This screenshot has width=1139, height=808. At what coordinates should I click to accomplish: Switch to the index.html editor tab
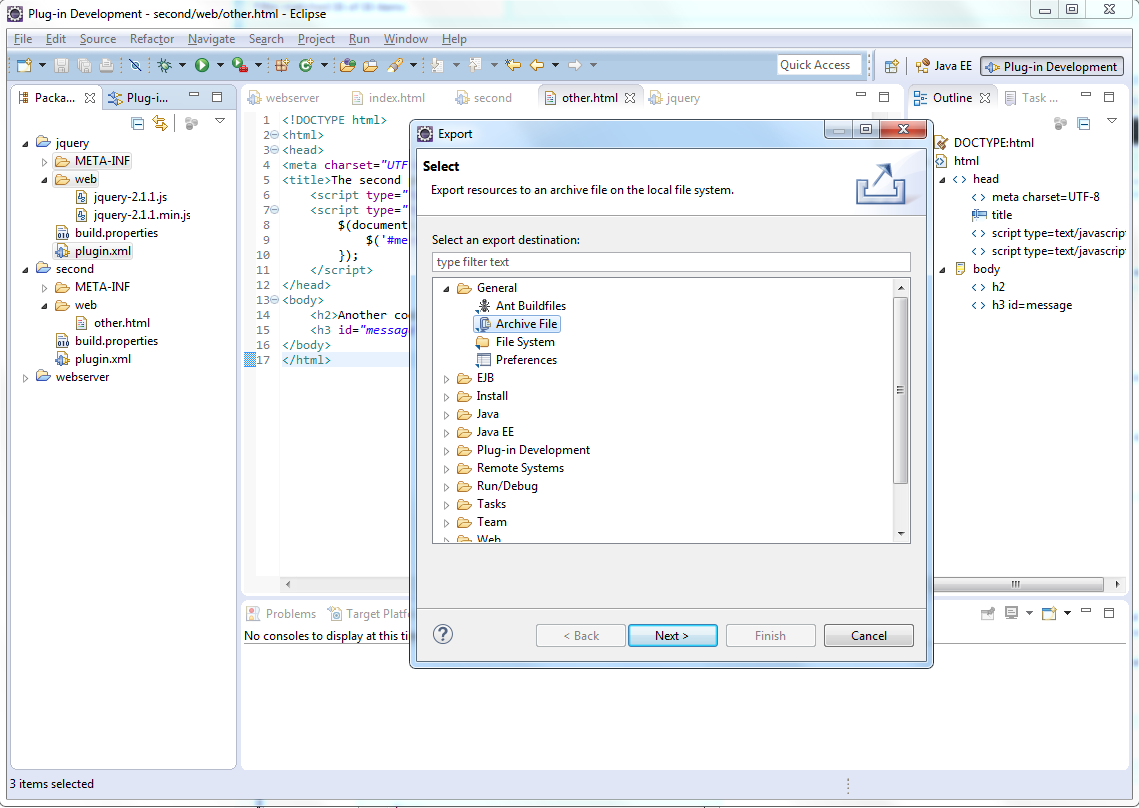388,98
